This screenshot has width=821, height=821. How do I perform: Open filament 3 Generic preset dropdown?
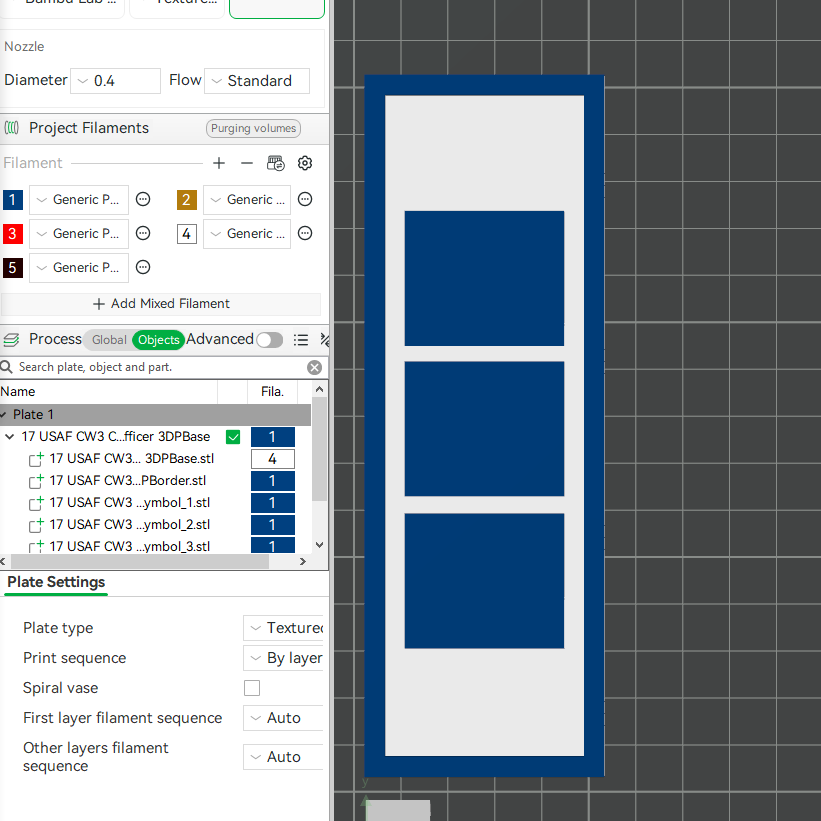(79, 234)
